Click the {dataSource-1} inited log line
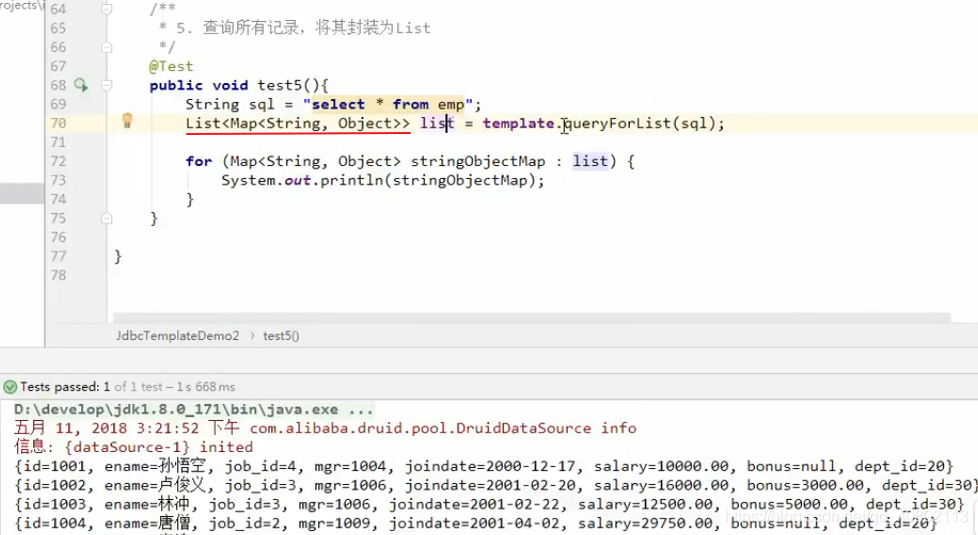The height and width of the screenshot is (535, 978). click(x=133, y=447)
